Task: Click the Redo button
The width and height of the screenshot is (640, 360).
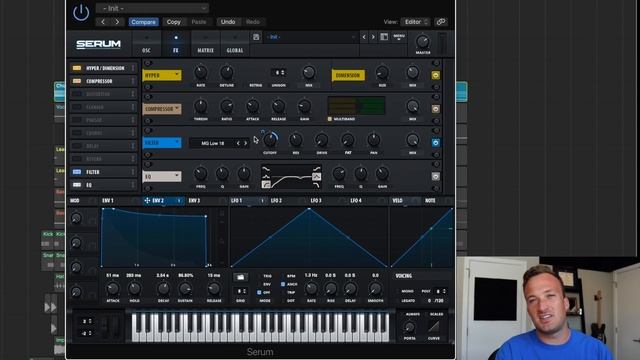Action: click(x=253, y=22)
